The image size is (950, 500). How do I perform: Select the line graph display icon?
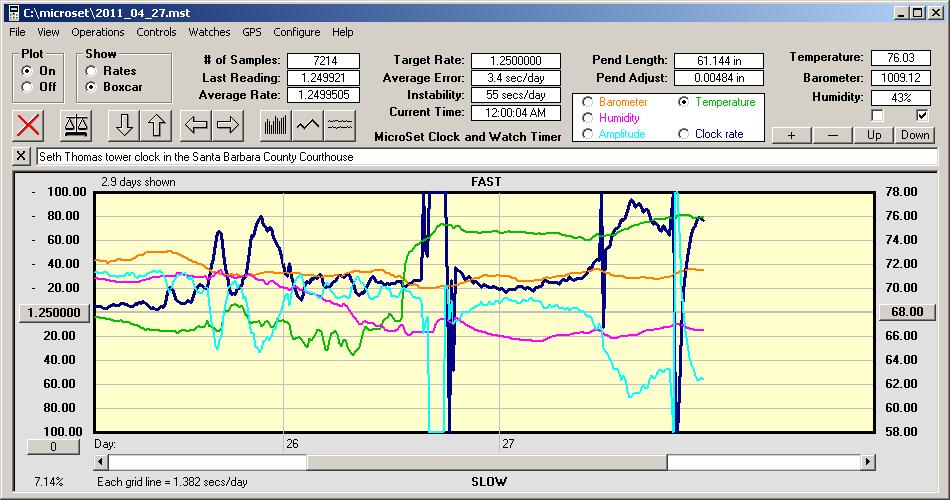pos(308,125)
